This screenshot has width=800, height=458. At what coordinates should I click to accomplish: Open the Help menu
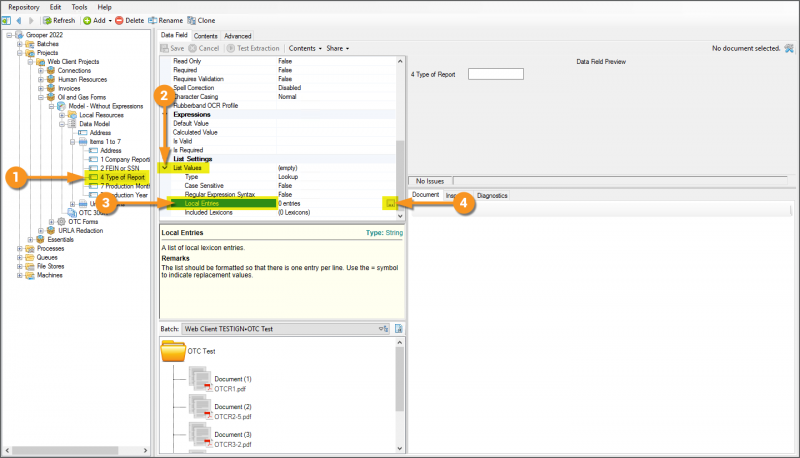[104, 7]
